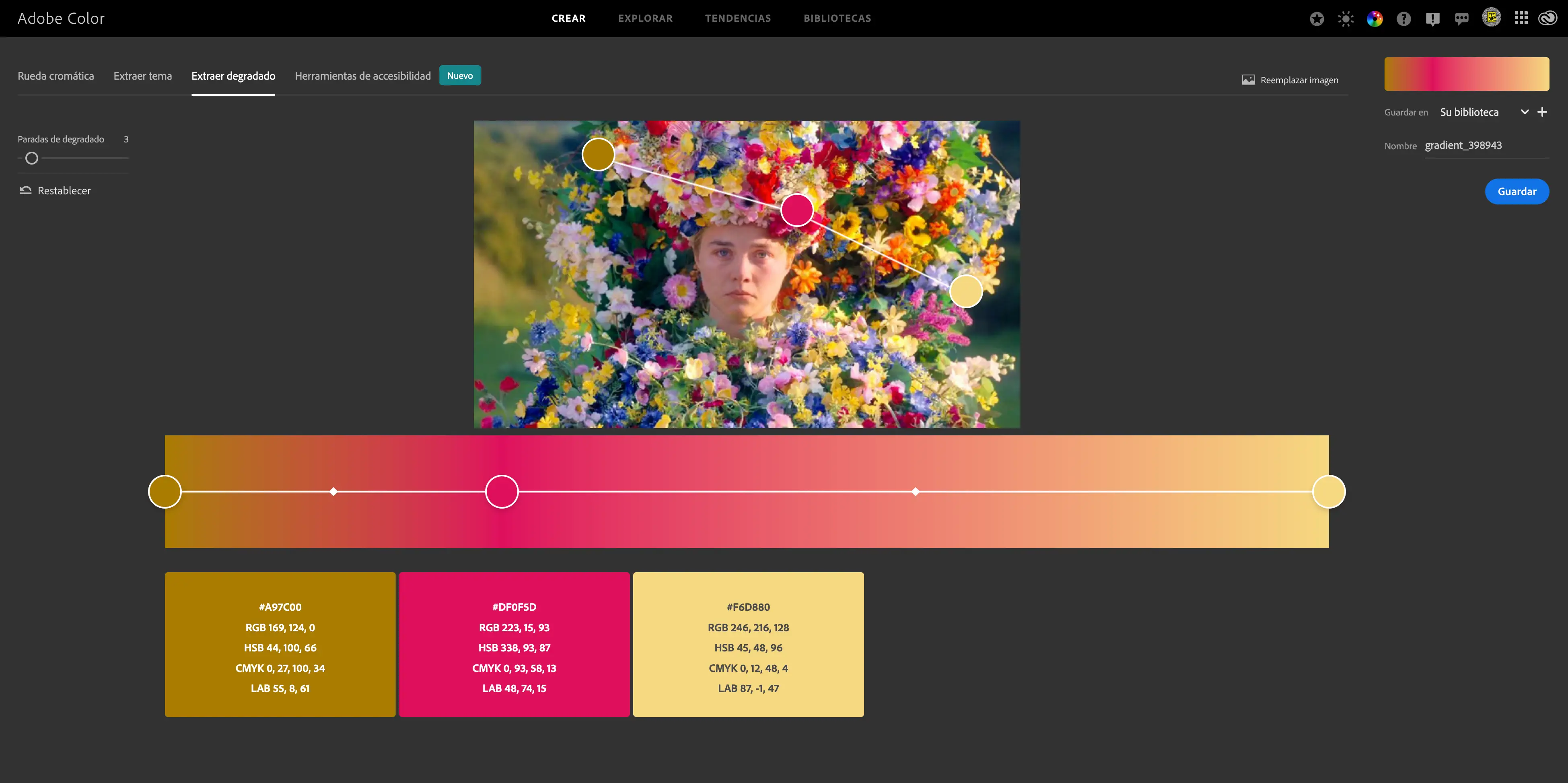
Task: Toggle the sun brightness theme icon
Action: click(1346, 19)
